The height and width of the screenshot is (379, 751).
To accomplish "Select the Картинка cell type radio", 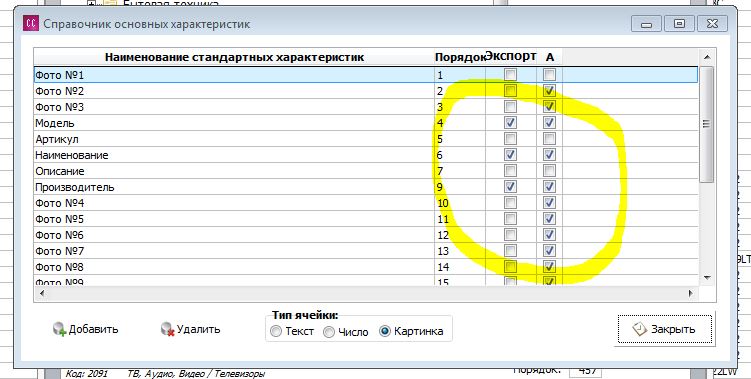I will coord(385,331).
